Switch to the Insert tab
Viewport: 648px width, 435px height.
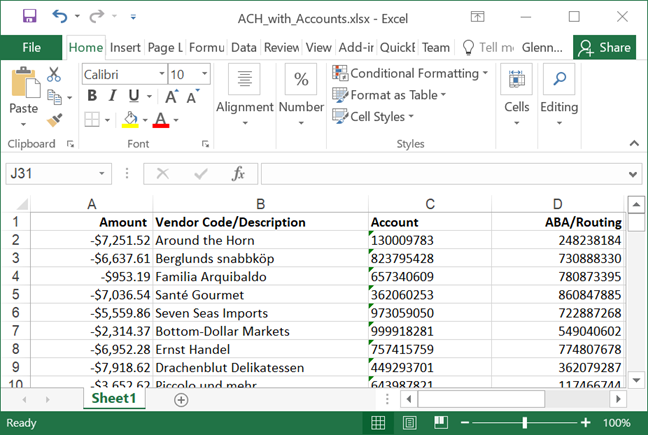(x=125, y=48)
